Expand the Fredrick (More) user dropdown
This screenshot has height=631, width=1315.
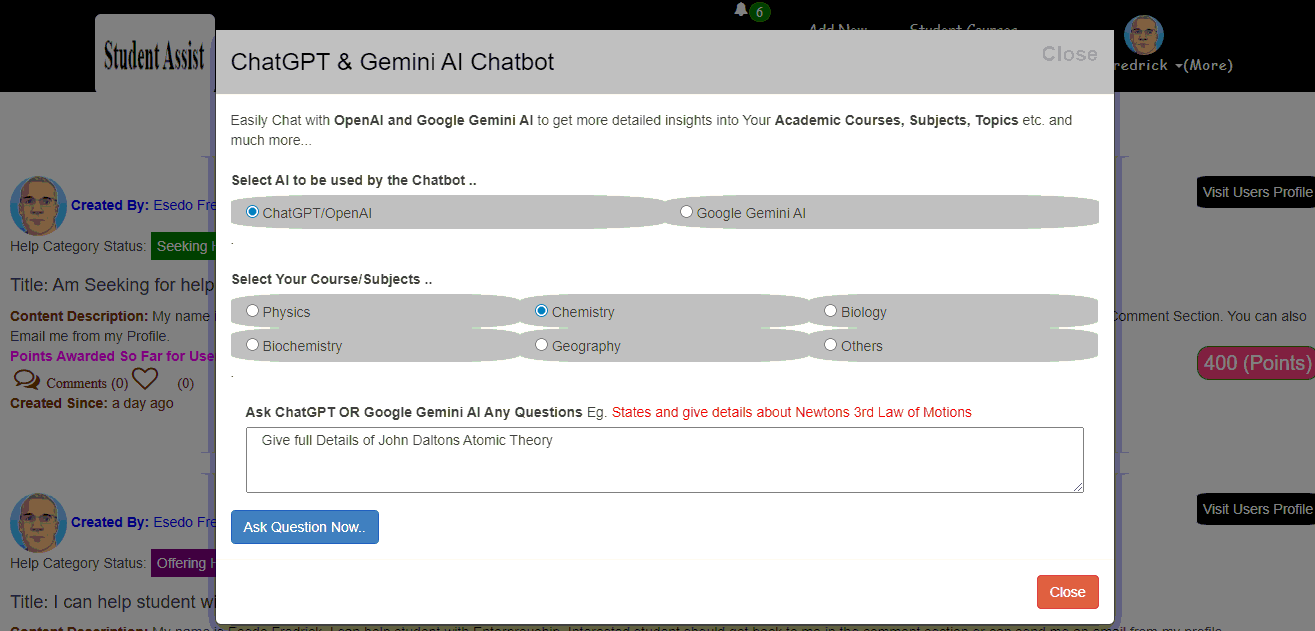click(x=1175, y=65)
